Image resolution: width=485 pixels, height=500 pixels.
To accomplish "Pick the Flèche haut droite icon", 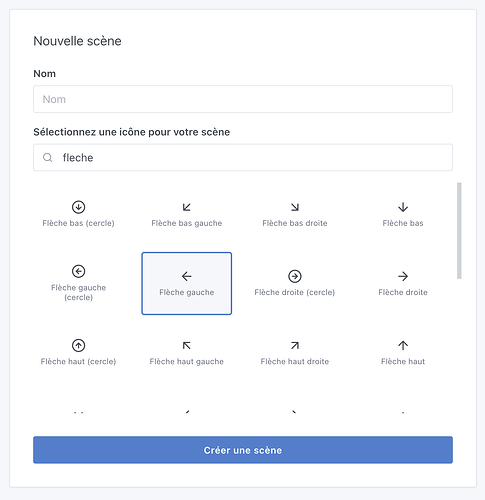I will point(295,353).
